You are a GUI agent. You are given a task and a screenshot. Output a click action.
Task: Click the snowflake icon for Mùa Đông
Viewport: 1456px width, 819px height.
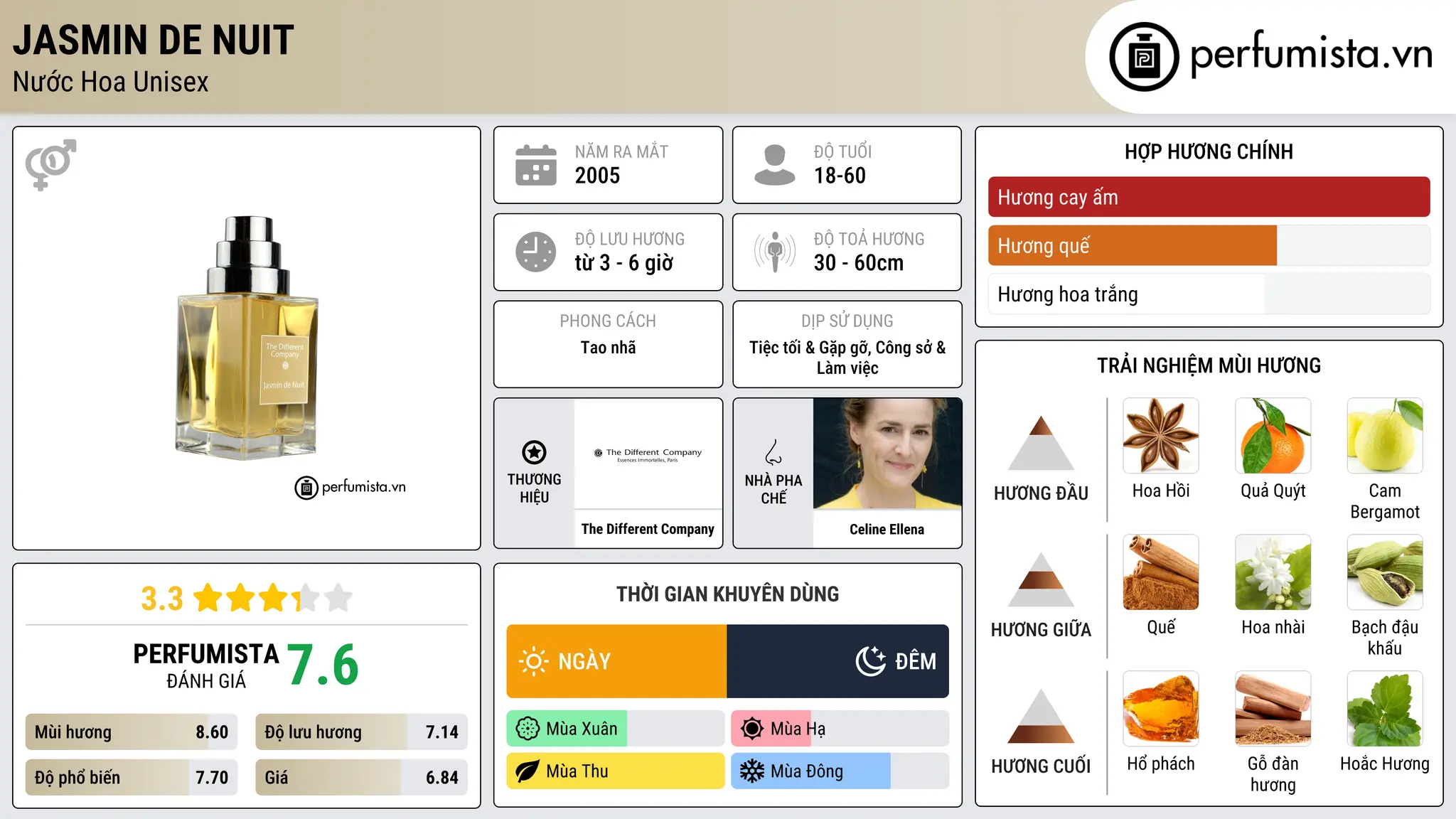click(752, 771)
